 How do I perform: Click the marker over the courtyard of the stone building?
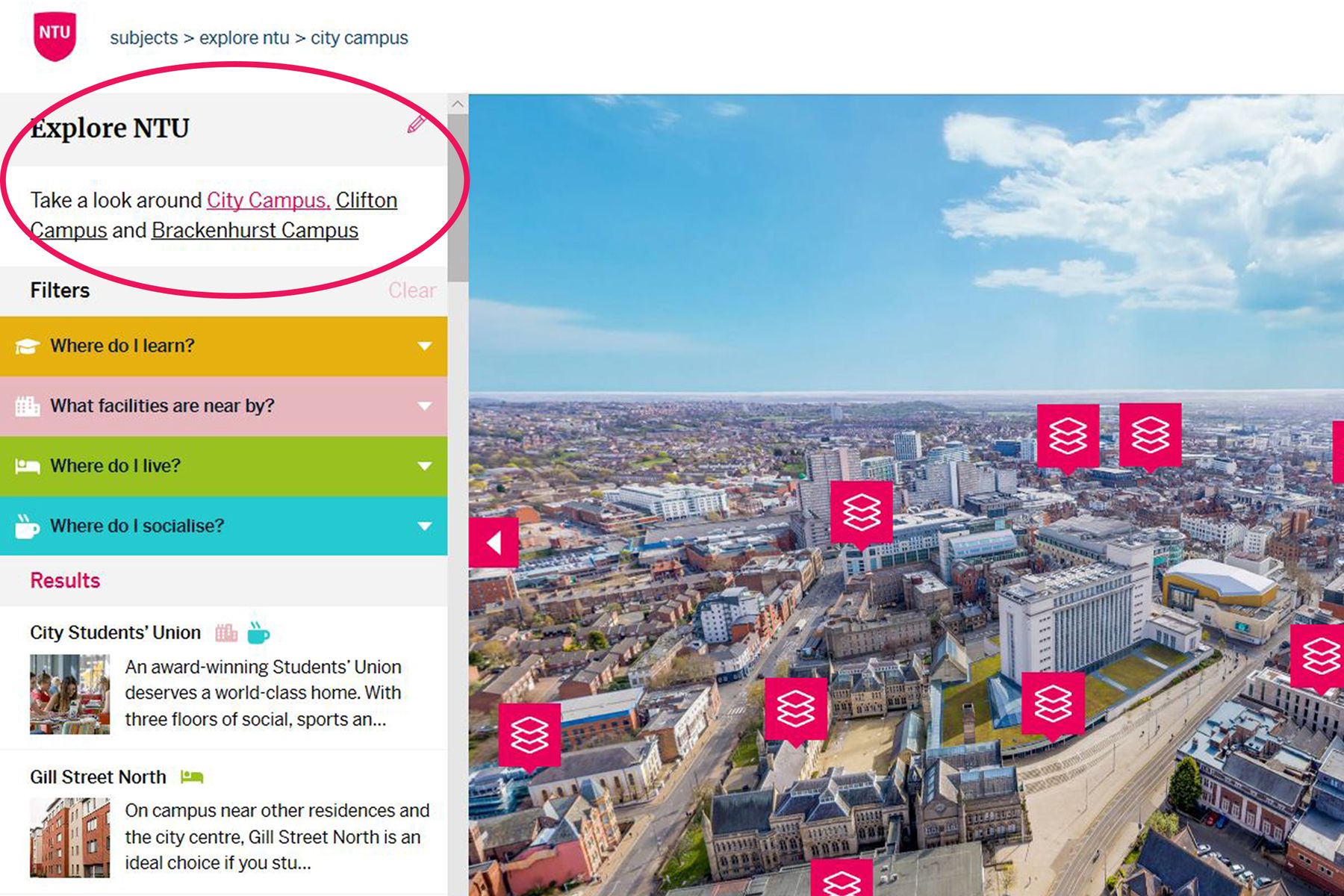point(796,712)
